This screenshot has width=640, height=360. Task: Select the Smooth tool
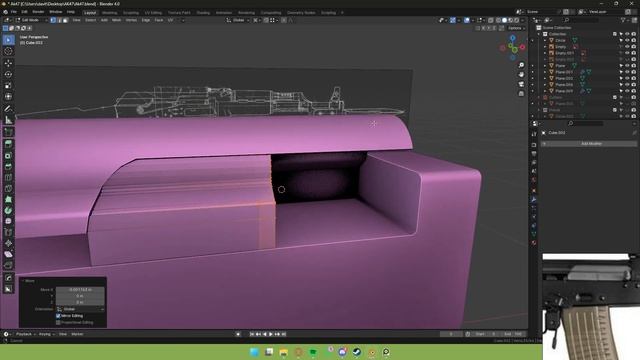[x=8, y=221]
